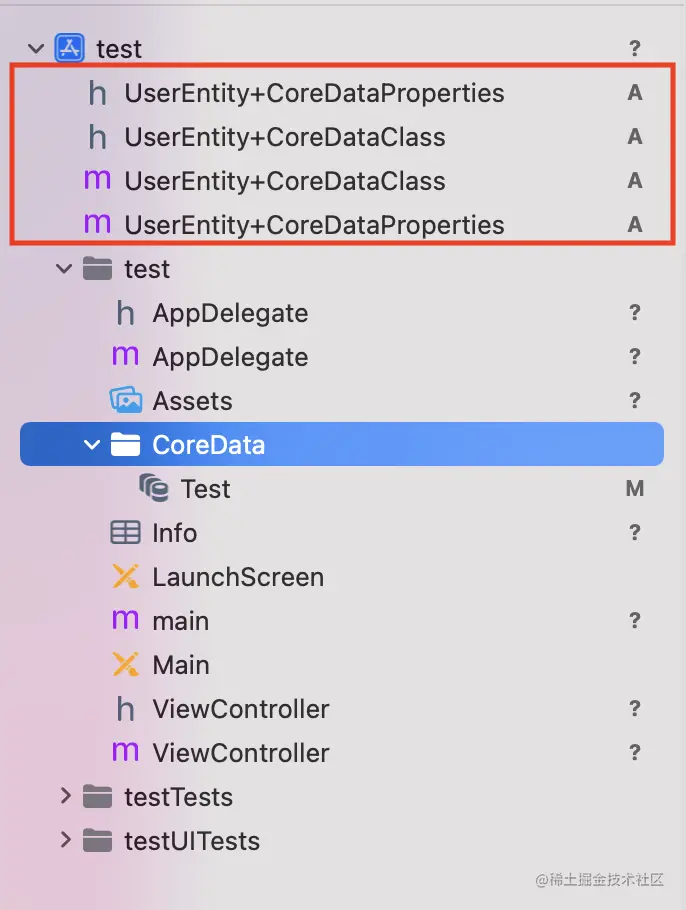The width and height of the screenshot is (686, 910).
Task: Select the first UserEntity+CoreDataProperties header file
Action: (x=314, y=93)
